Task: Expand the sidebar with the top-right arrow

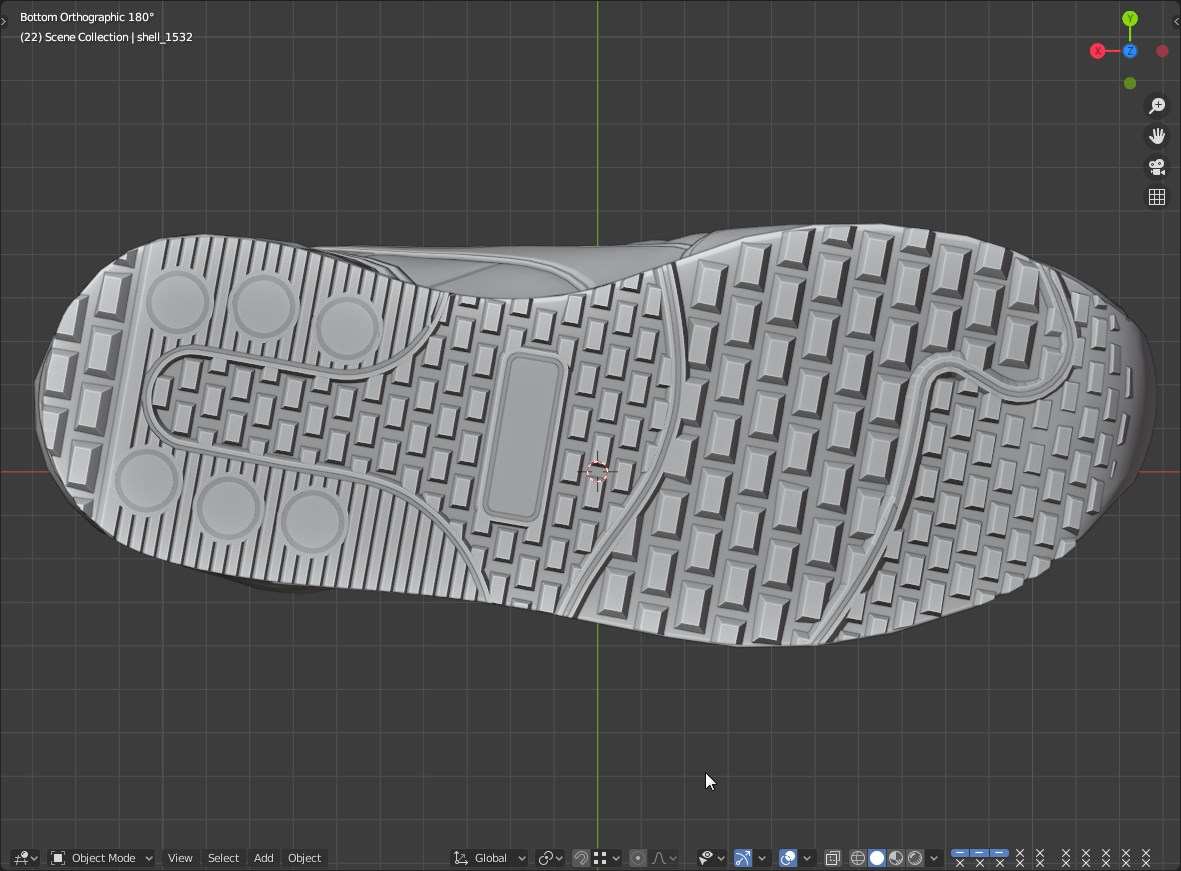Action: 1174,21
